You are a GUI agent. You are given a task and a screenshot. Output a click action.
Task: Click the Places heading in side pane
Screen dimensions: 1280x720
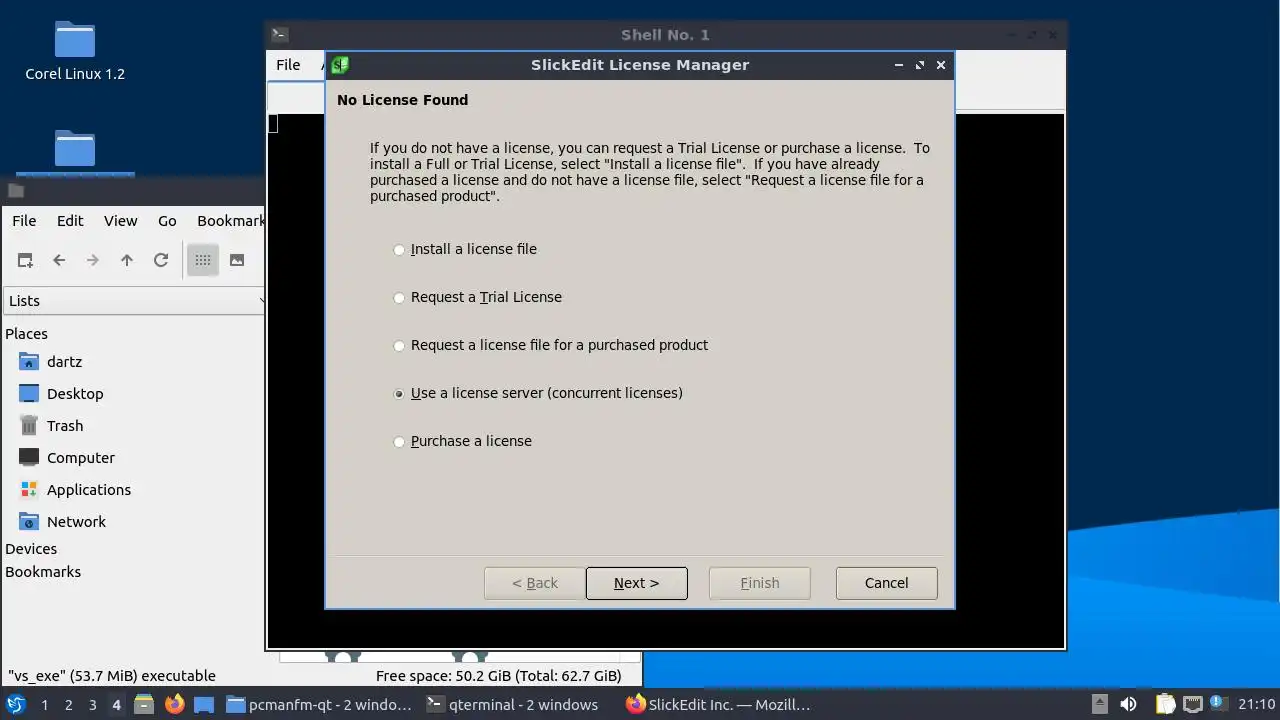pyautogui.click(x=26, y=334)
